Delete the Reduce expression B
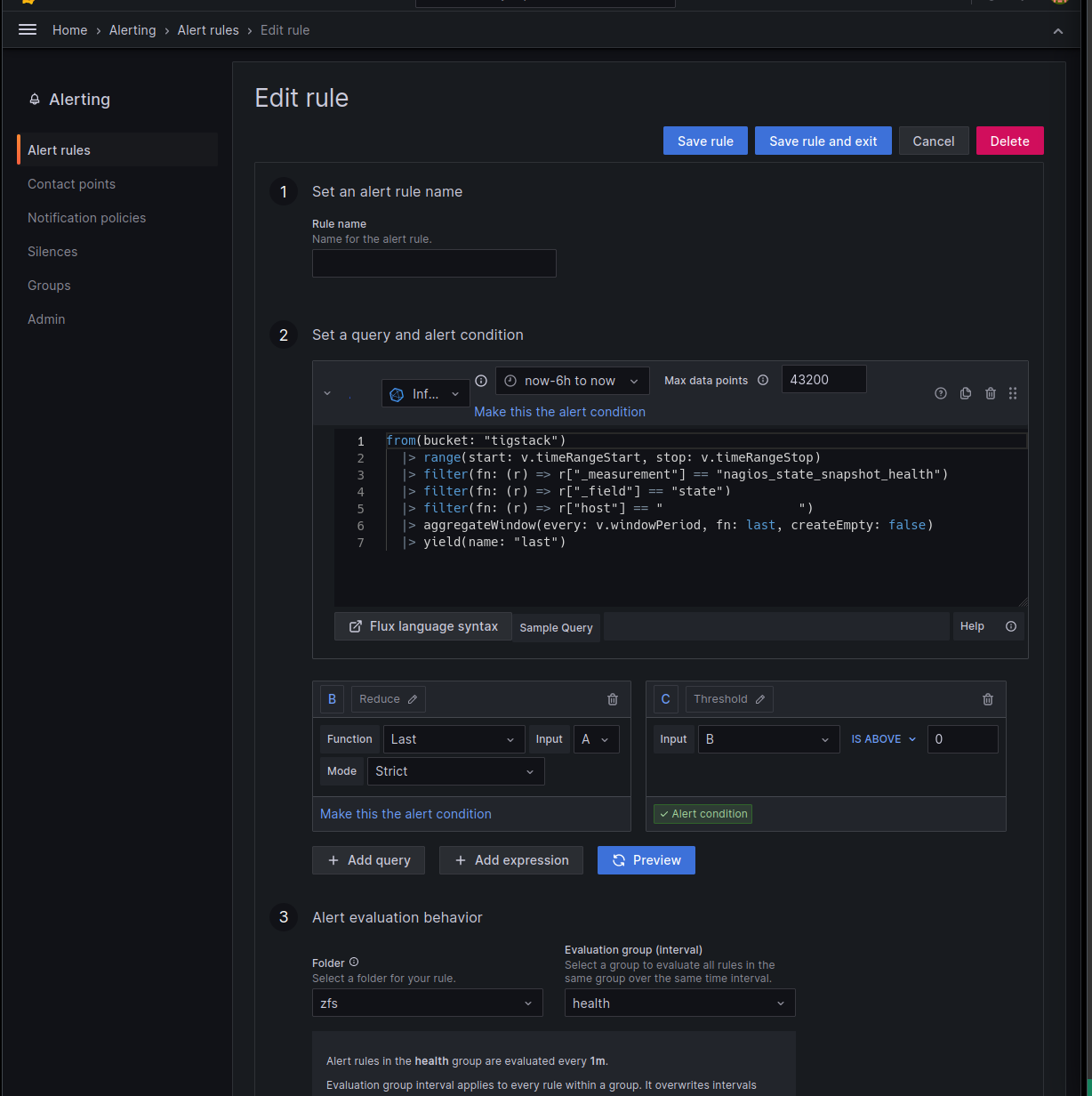 pos(613,699)
